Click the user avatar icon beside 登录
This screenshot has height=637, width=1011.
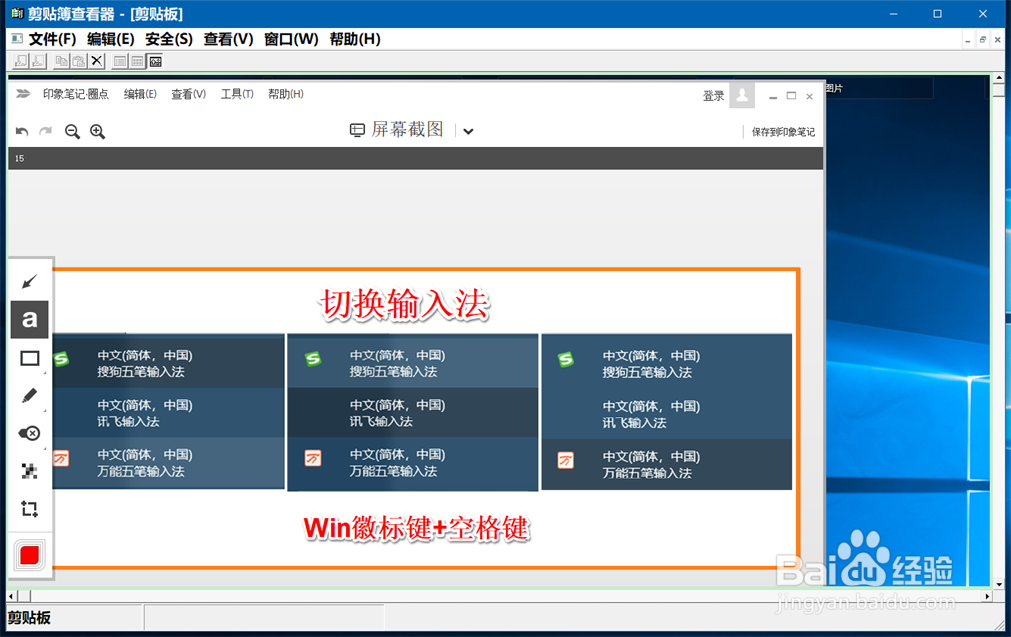742,95
